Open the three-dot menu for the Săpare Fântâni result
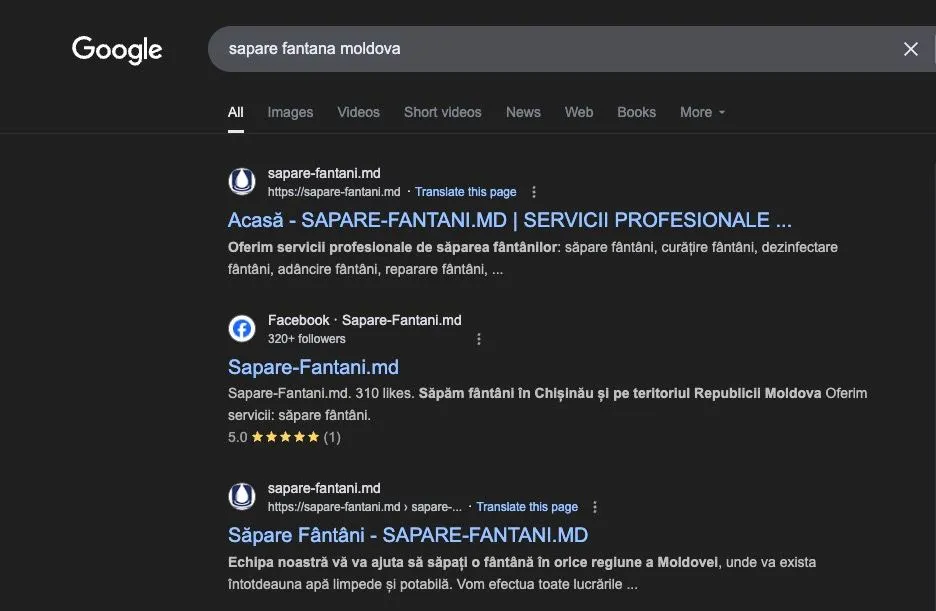936x611 pixels. (595, 507)
